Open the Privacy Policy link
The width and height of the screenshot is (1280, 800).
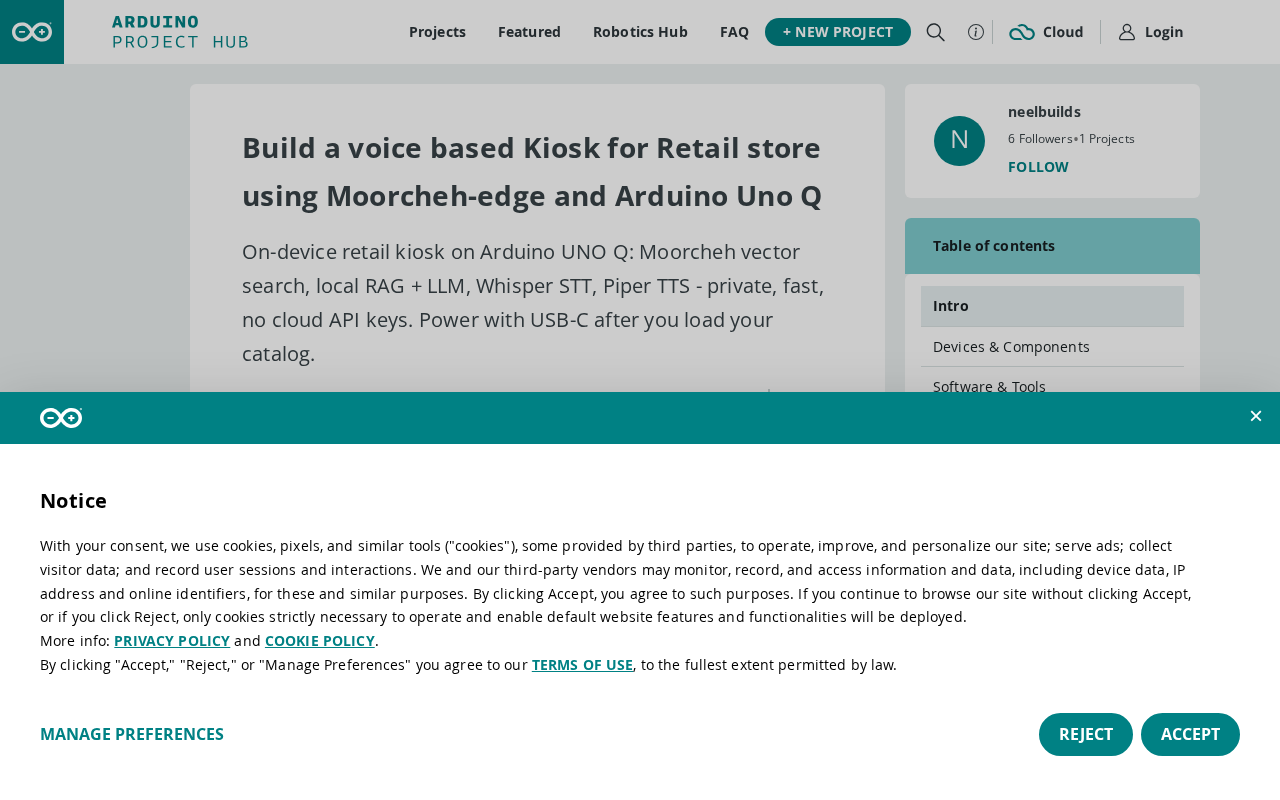[172, 641]
